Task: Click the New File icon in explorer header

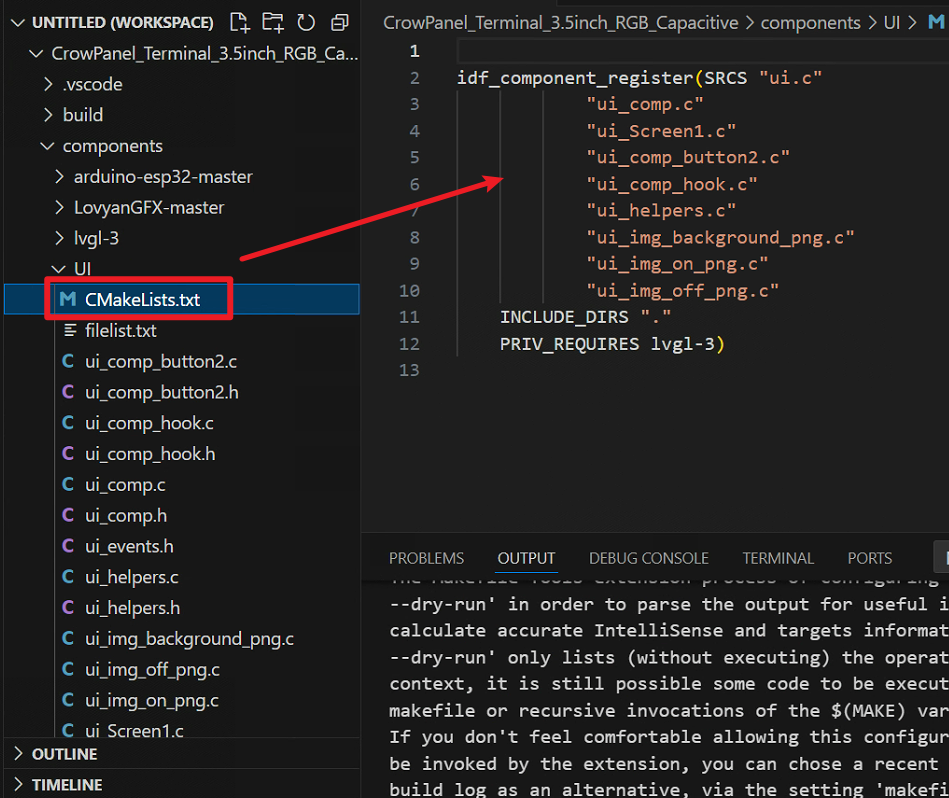Action: click(240, 22)
